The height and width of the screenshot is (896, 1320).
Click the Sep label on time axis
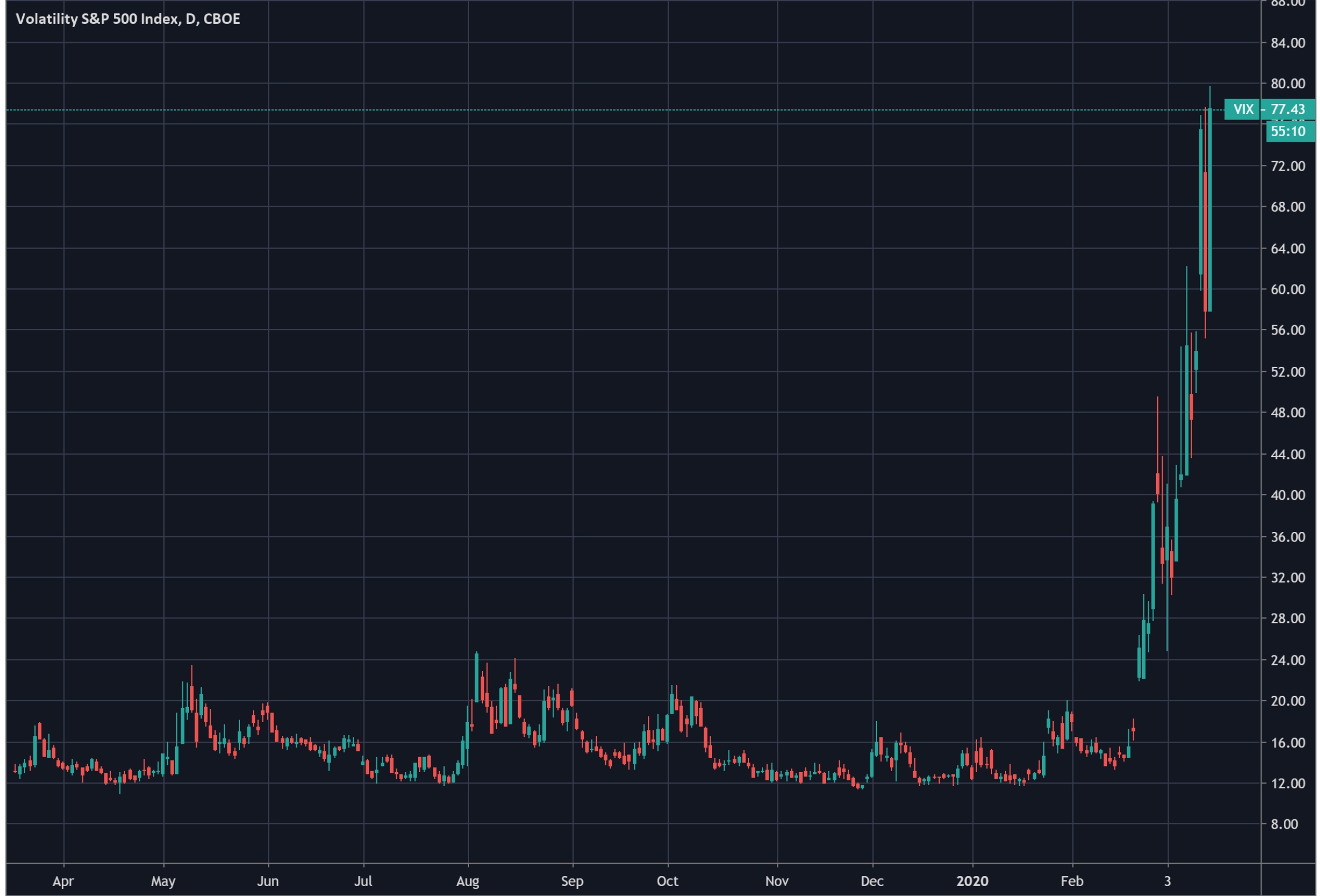pyautogui.click(x=572, y=881)
